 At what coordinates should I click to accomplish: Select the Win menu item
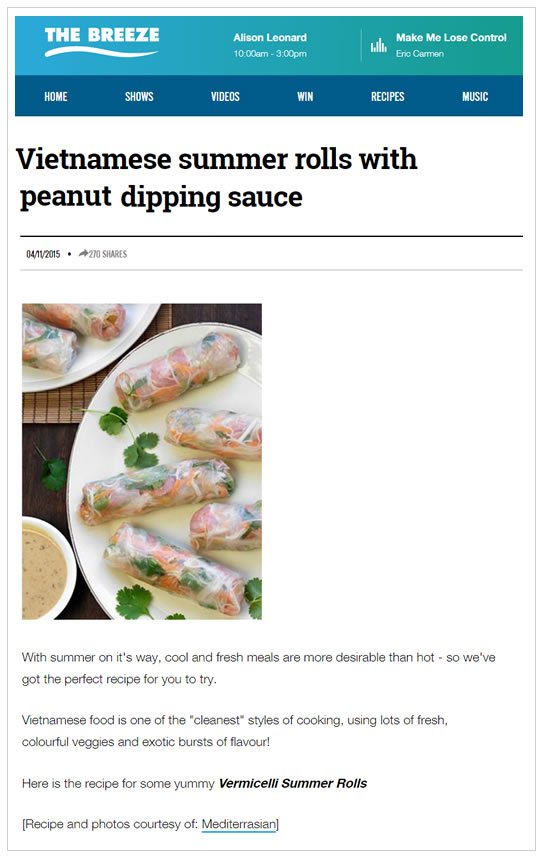pos(305,96)
